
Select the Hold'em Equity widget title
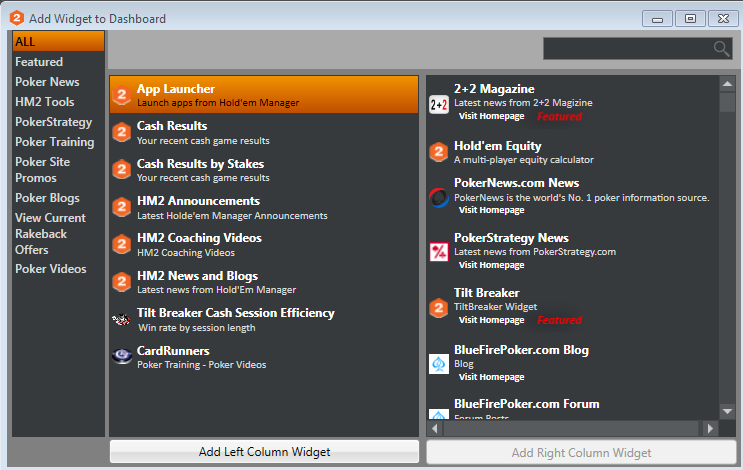click(498, 146)
